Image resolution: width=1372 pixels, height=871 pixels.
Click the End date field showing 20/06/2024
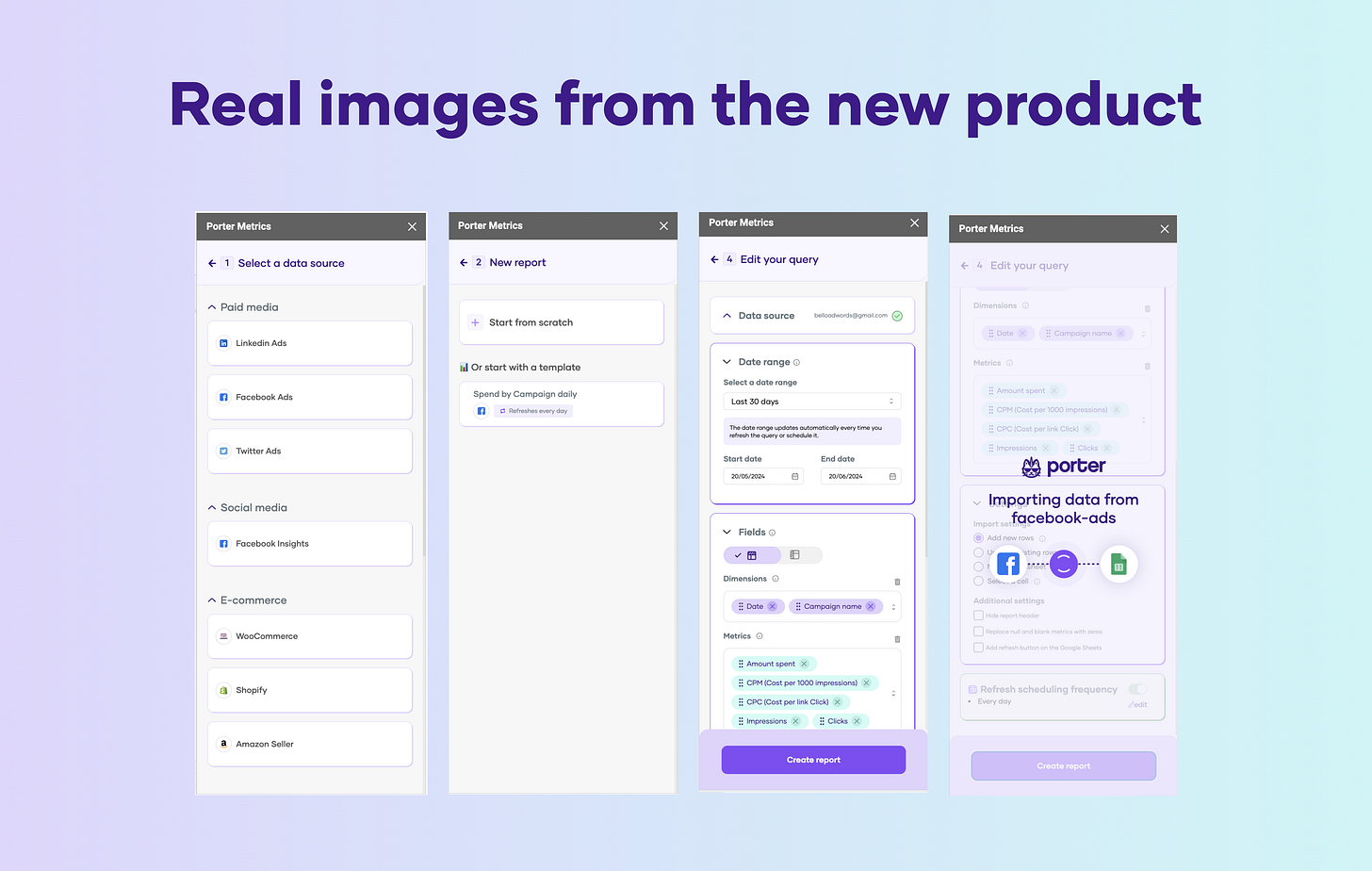861,477
